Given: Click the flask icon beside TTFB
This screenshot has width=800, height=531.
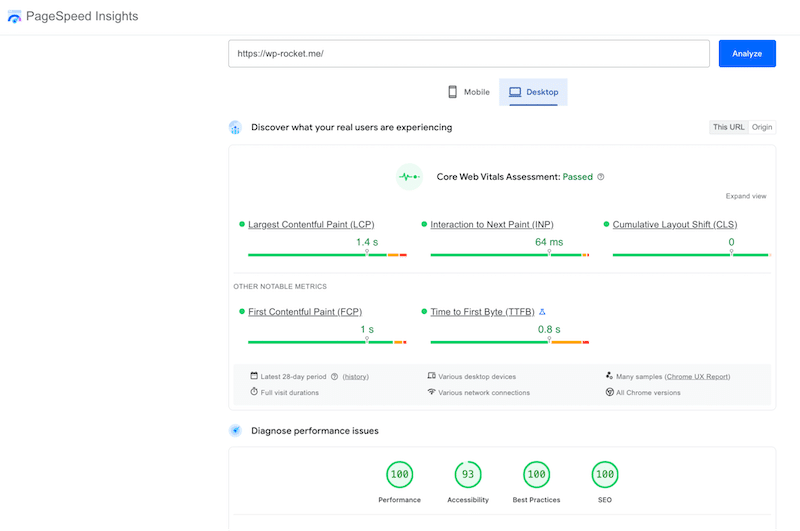Looking at the screenshot, I should point(542,312).
